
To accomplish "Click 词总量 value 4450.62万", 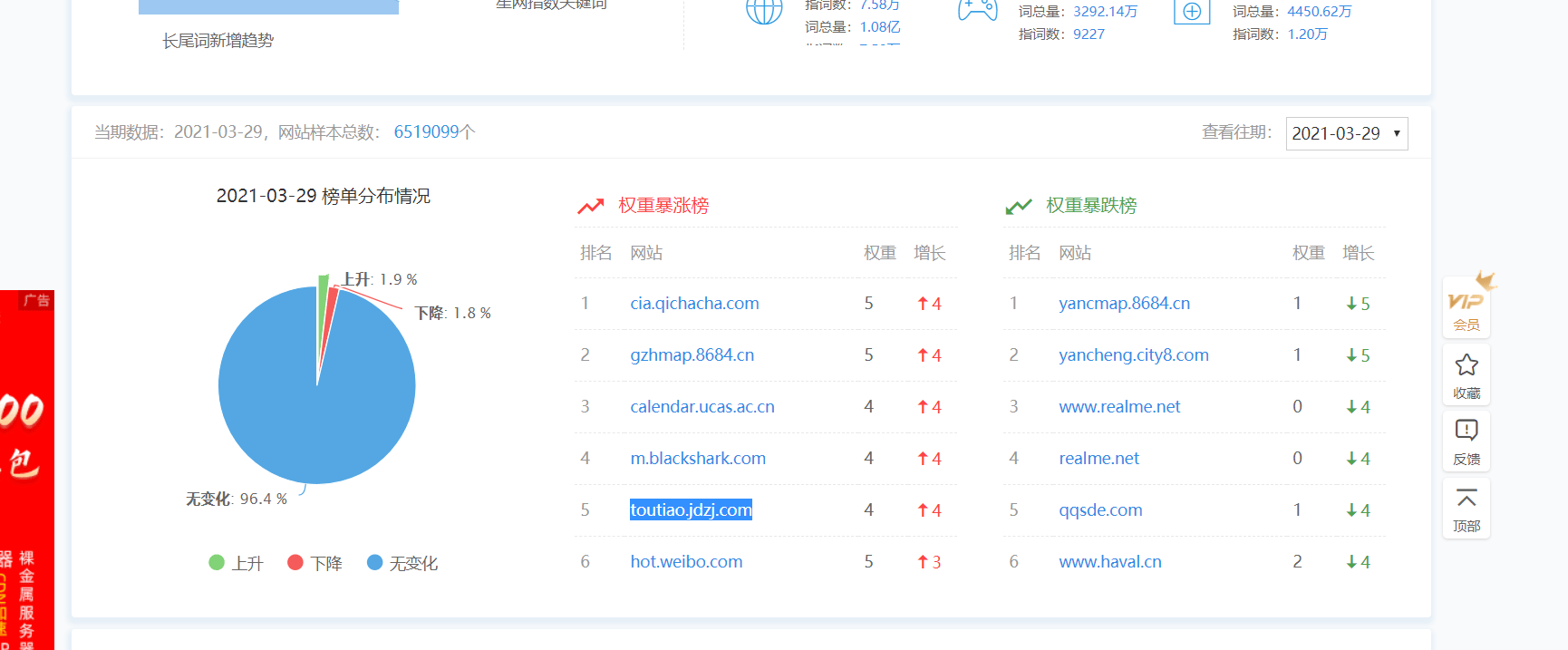I will click(1319, 12).
